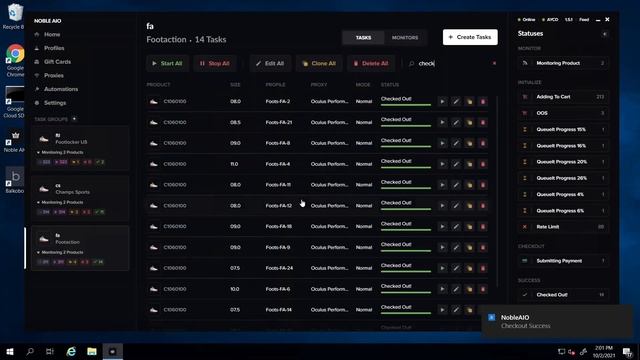Clone the Foots-FA-12 task
Screen dimensions: 640x360
[469, 205]
